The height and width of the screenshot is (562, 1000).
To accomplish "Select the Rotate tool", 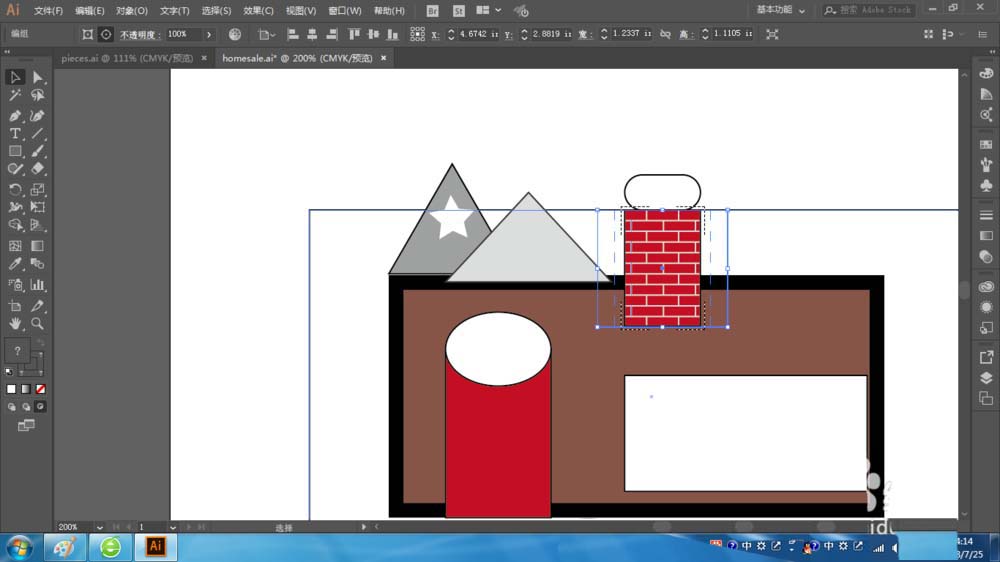I will coord(15,189).
